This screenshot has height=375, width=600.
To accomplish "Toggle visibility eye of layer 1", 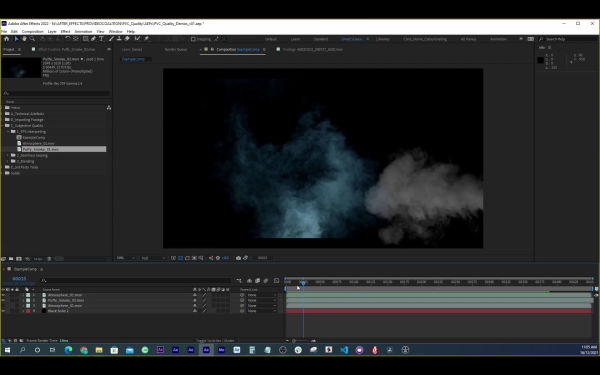I will point(3,295).
